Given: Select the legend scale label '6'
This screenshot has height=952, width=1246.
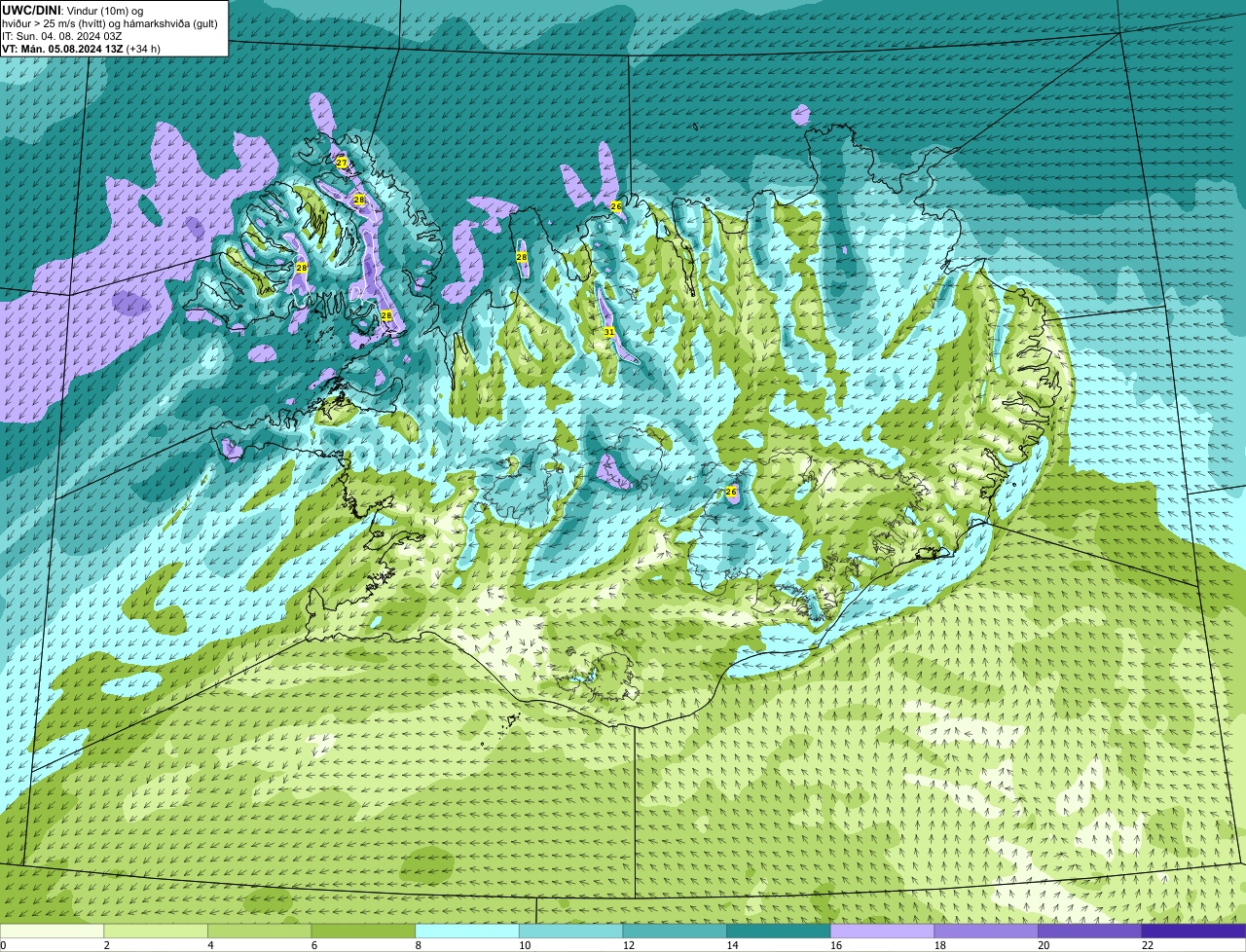Looking at the screenshot, I should (x=313, y=945).
